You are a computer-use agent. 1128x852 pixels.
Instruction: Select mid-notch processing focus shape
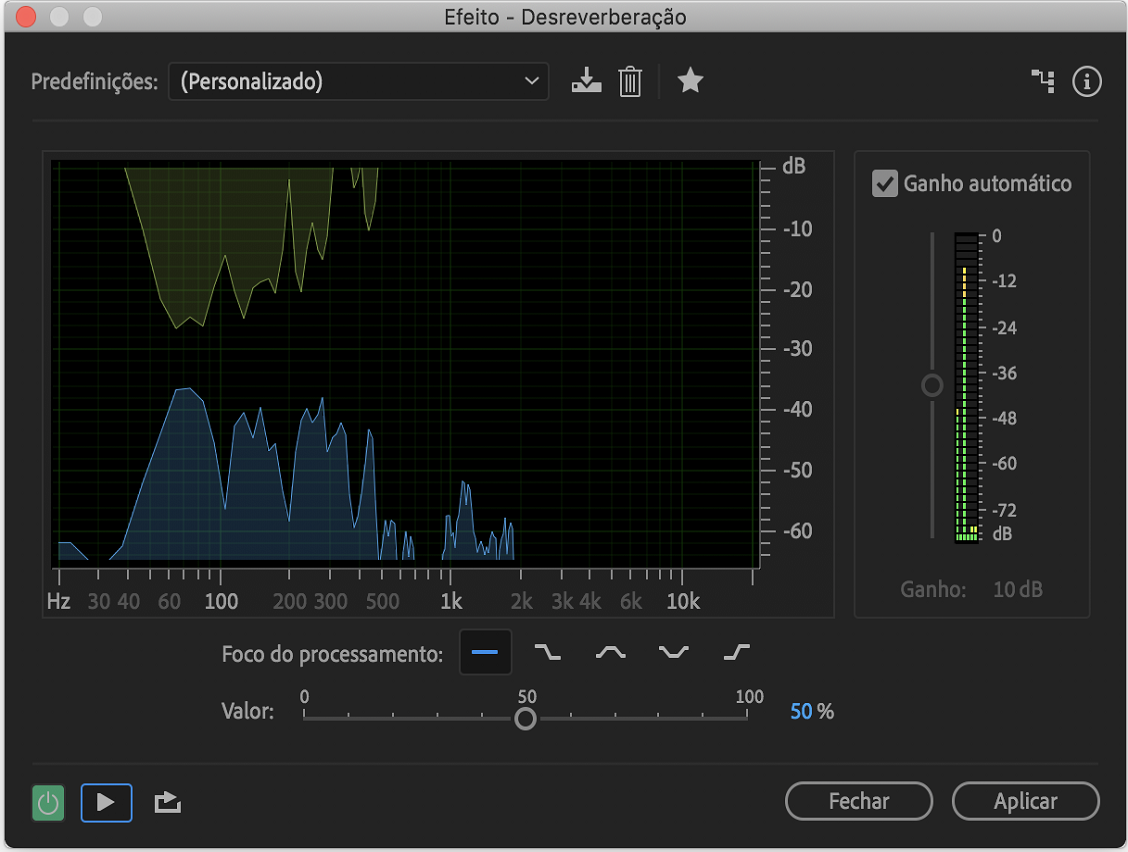[x=674, y=652]
